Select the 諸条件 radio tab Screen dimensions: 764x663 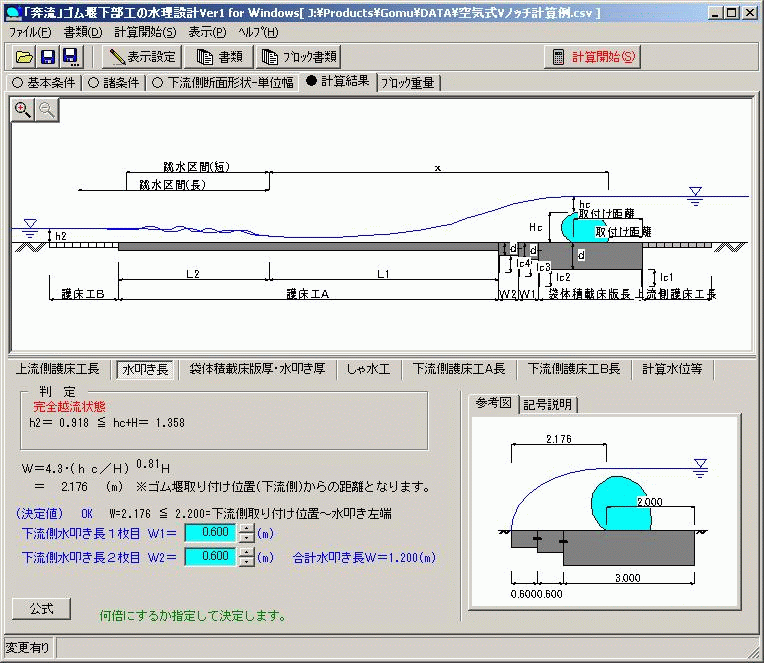pos(114,82)
